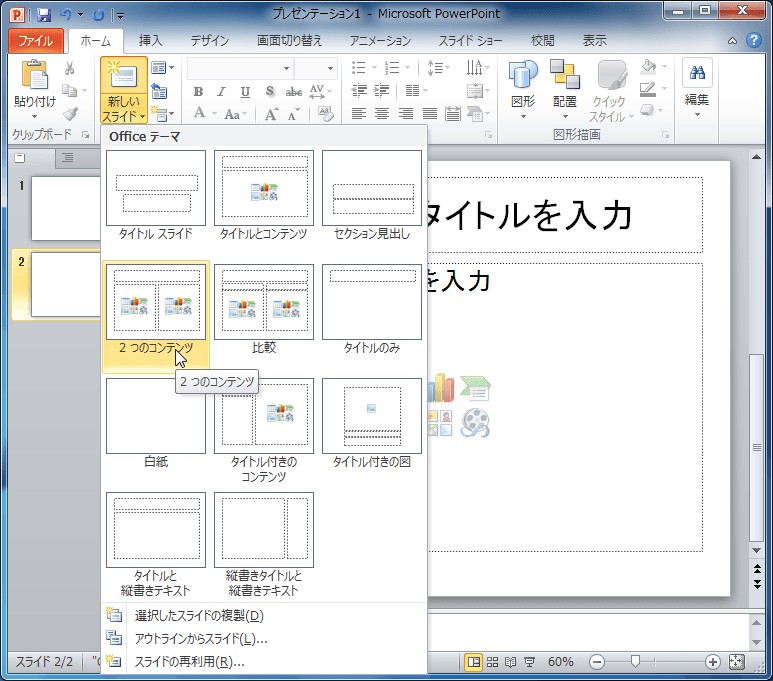Switch to the Design (デザイン) tab
The height and width of the screenshot is (681, 773).
210,40
